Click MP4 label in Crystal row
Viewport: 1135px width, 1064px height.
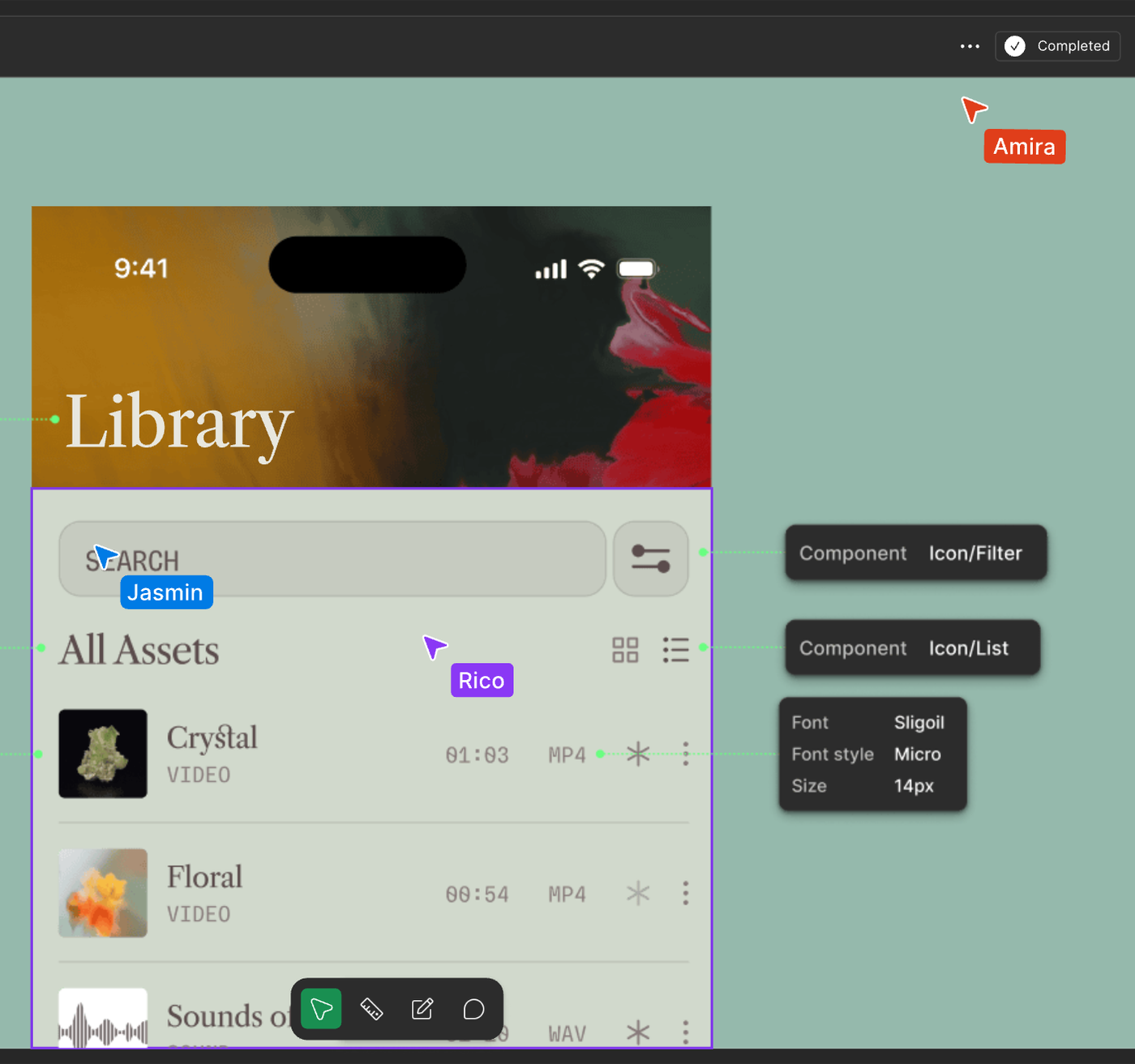[x=567, y=755]
